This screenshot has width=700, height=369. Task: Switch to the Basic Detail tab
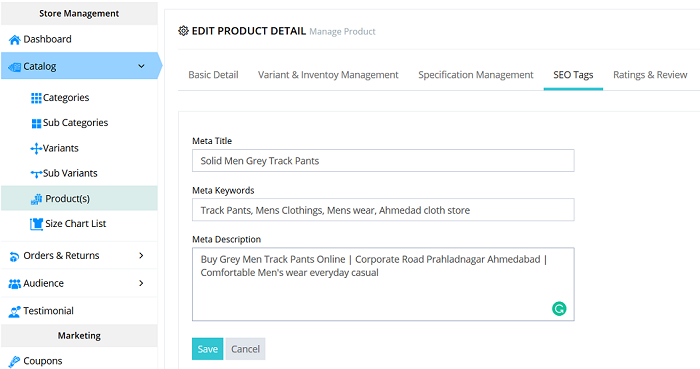pos(213,75)
